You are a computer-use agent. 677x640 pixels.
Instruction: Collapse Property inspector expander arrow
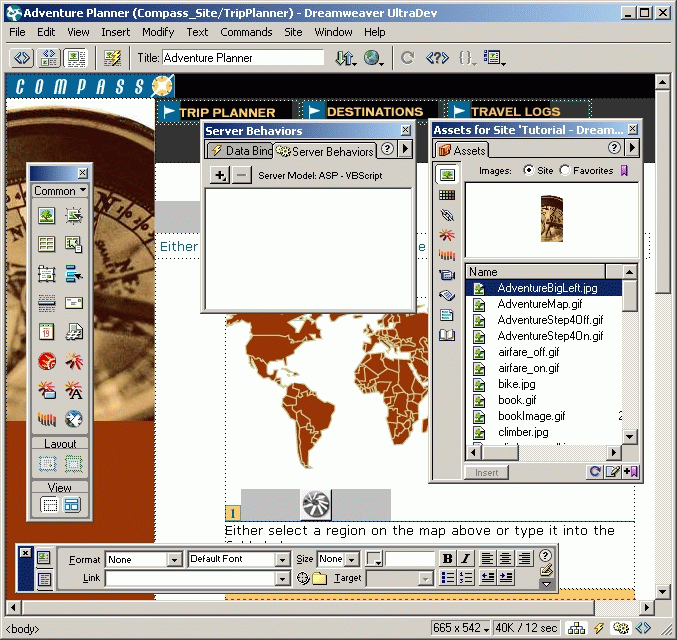pos(546,584)
